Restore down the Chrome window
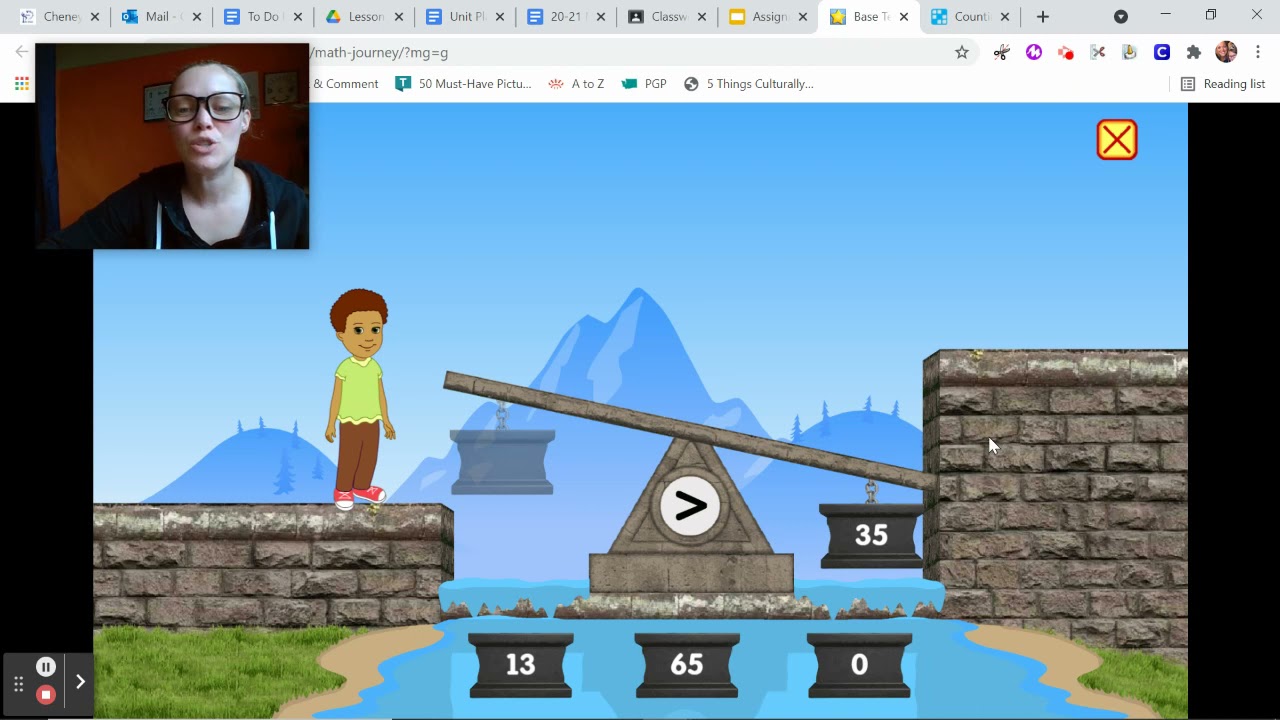 point(1211,15)
